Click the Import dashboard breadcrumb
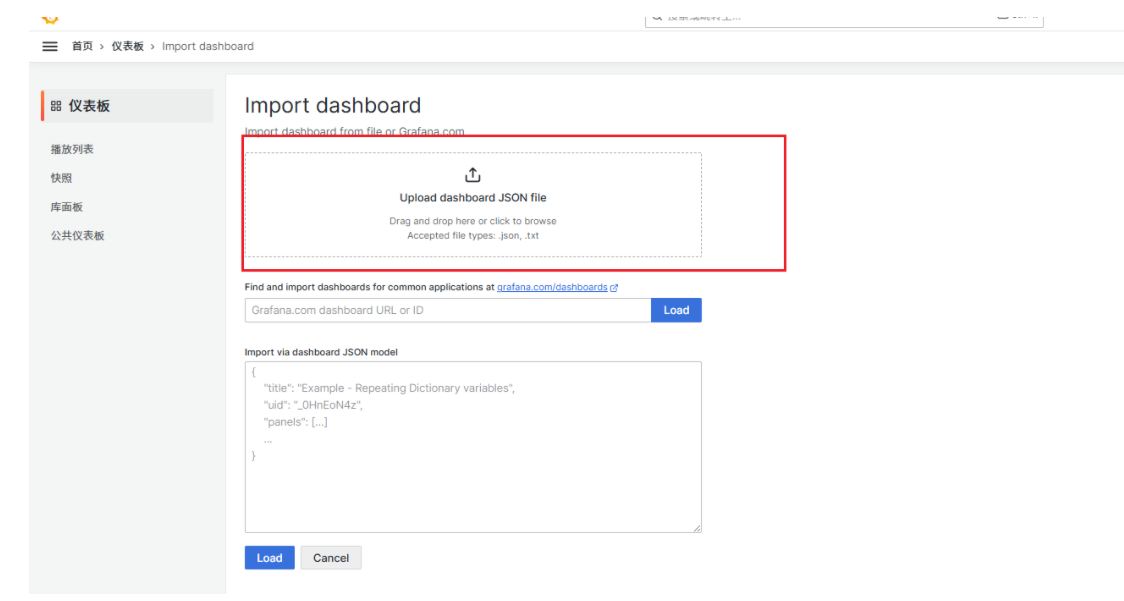The image size is (1124, 601). tap(208, 47)
